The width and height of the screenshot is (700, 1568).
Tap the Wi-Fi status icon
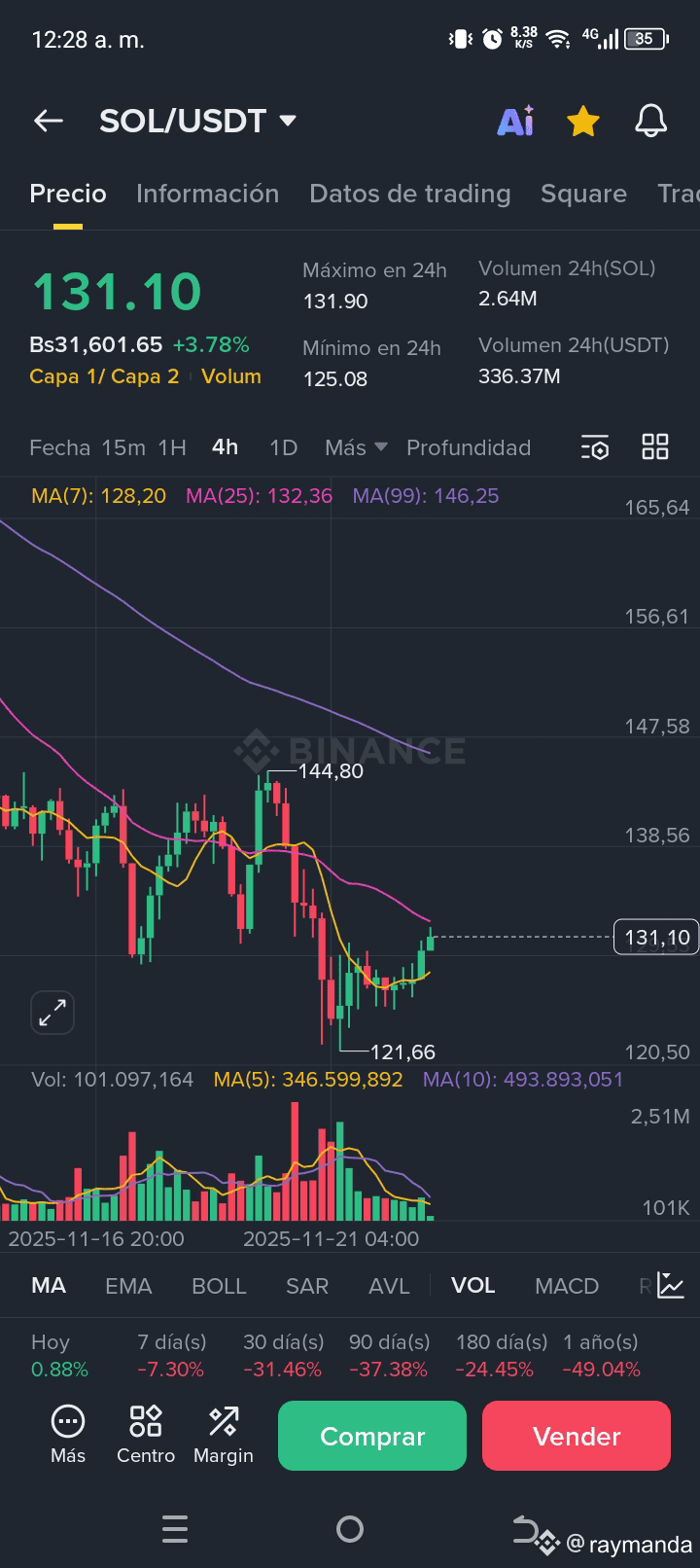click(x=558, y=39)
